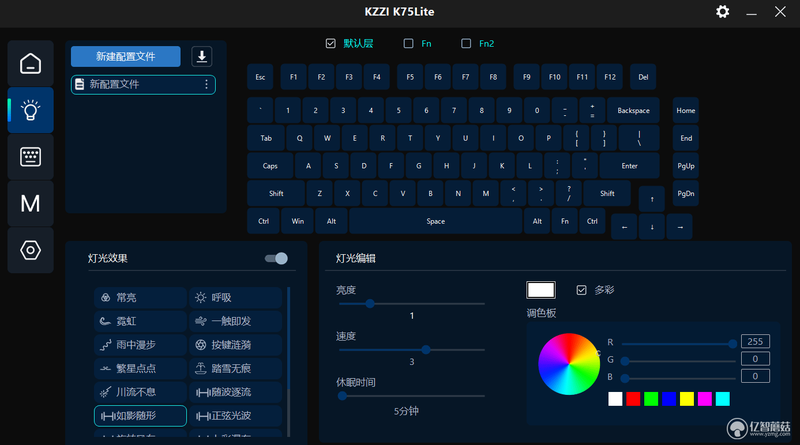Open the Macro (M) sidebar page
Screen dimensions: 800x445
[x=31, y=204]
